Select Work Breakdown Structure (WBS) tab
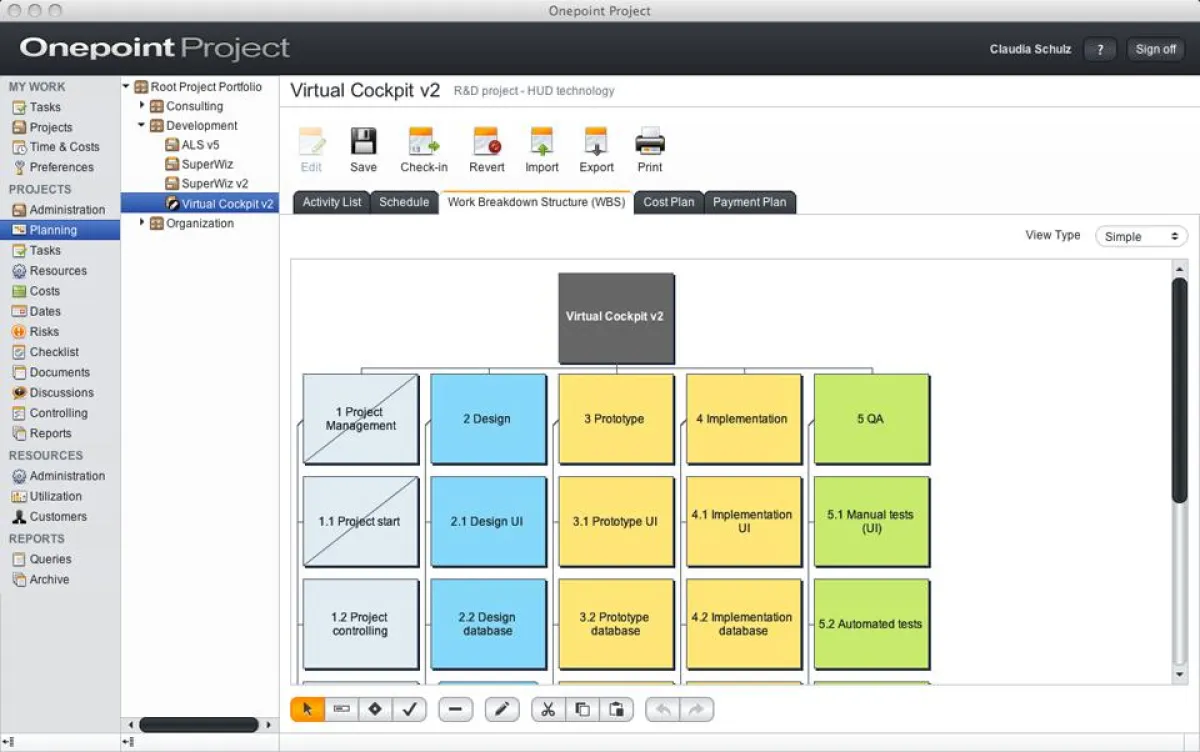Image resolution: width=1200 pixels, height=752 pixels. pyautogui.click(x=536, y=202)
